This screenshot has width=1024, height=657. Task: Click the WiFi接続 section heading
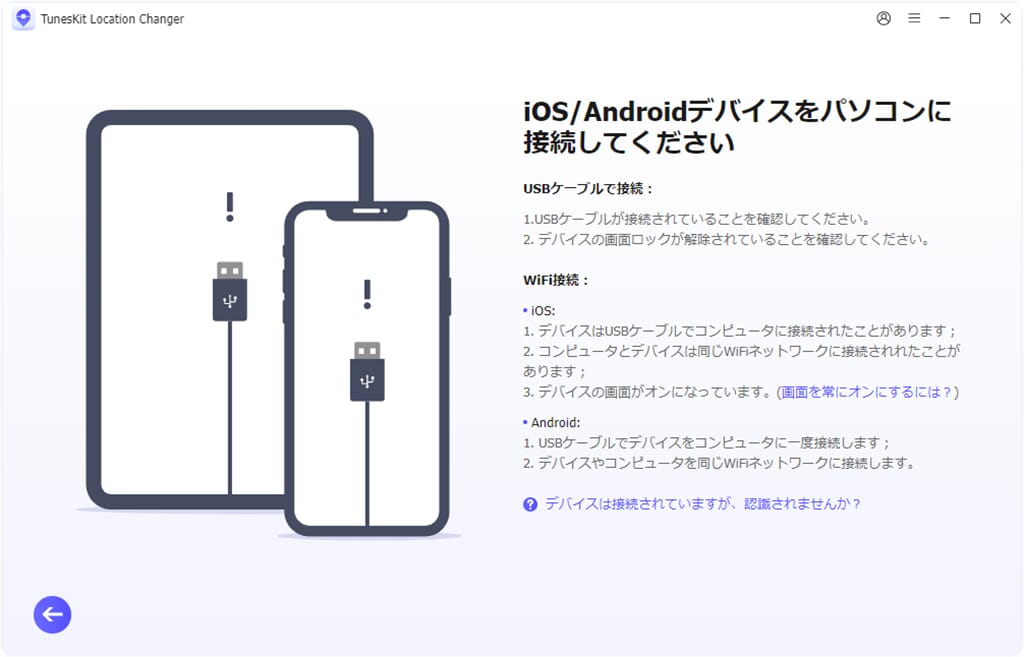coord(556,280)
